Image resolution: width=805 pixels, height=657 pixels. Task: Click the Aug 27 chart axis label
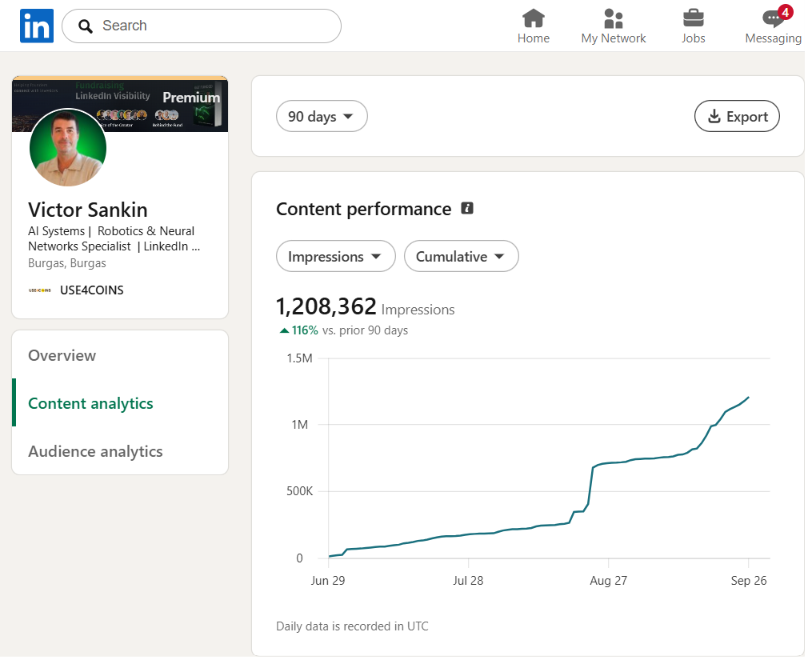point(608,581)
